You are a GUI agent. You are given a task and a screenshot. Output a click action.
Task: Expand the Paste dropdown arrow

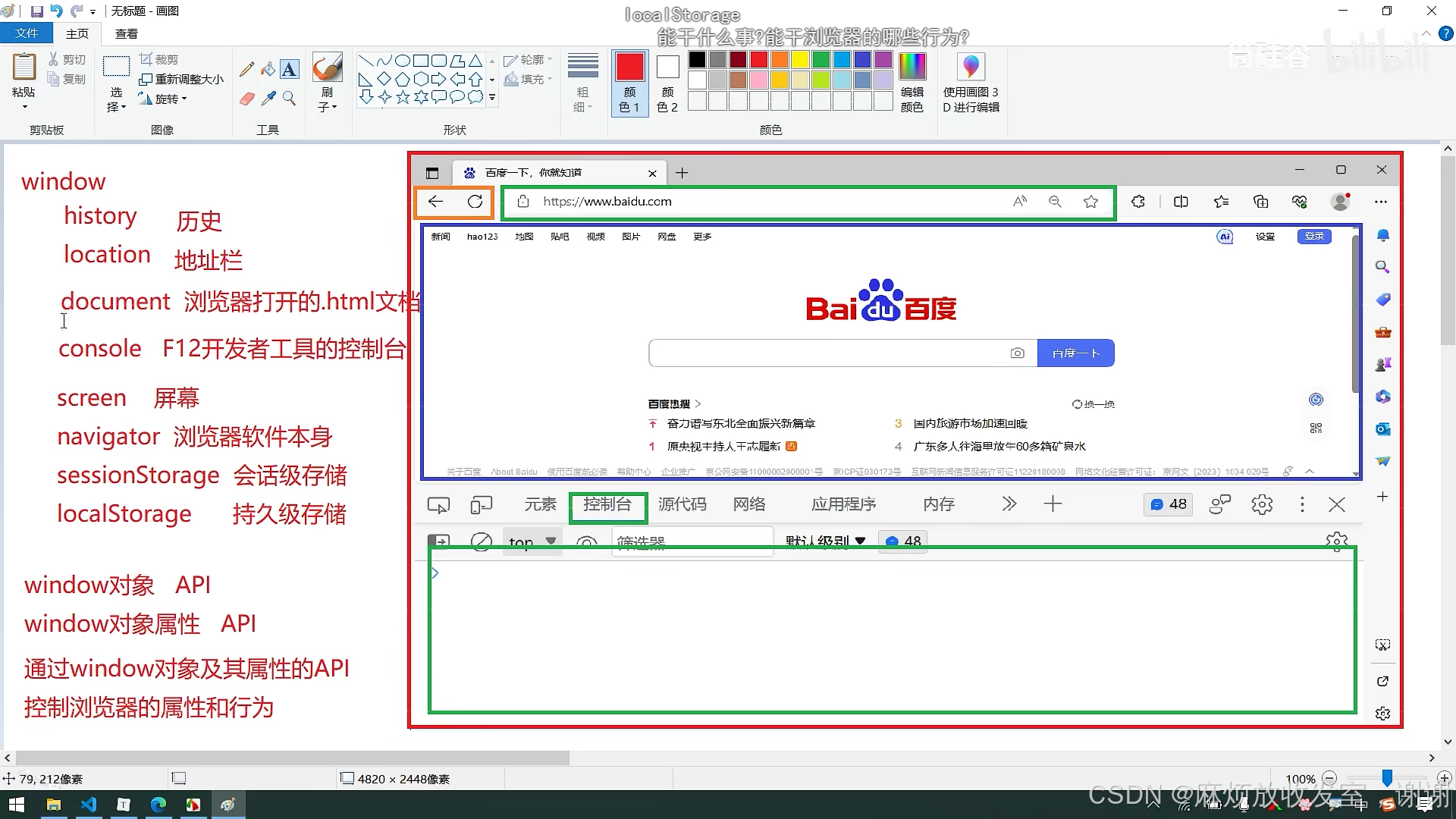coord(24,106)
